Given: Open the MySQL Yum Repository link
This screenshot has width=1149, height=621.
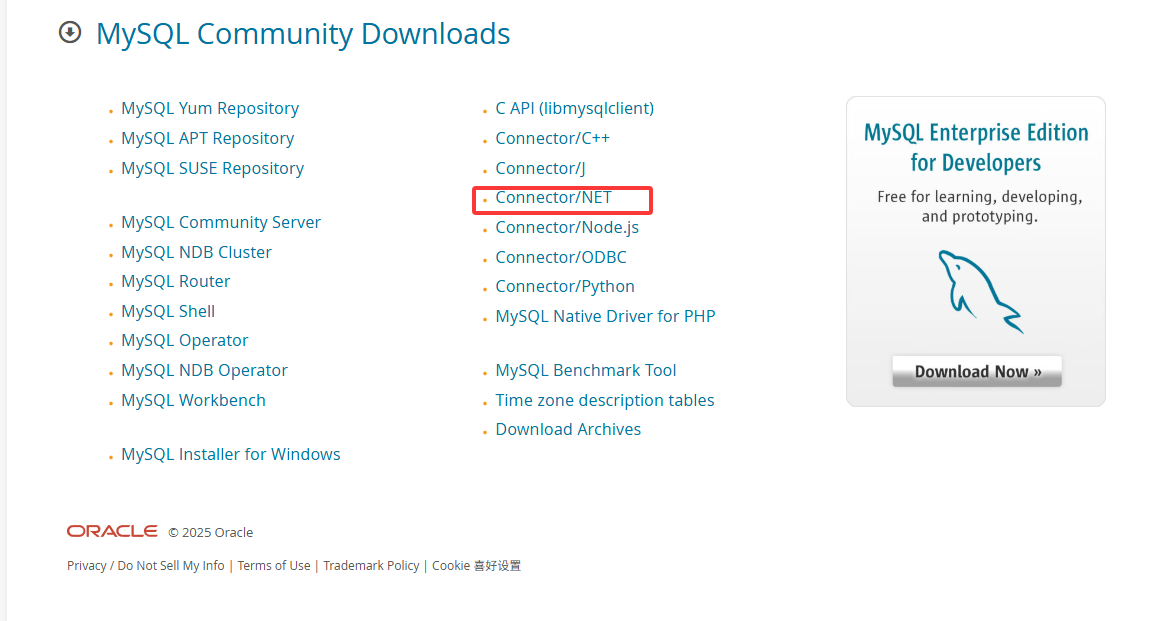Looking at the screenshot, I should [210, 109].
